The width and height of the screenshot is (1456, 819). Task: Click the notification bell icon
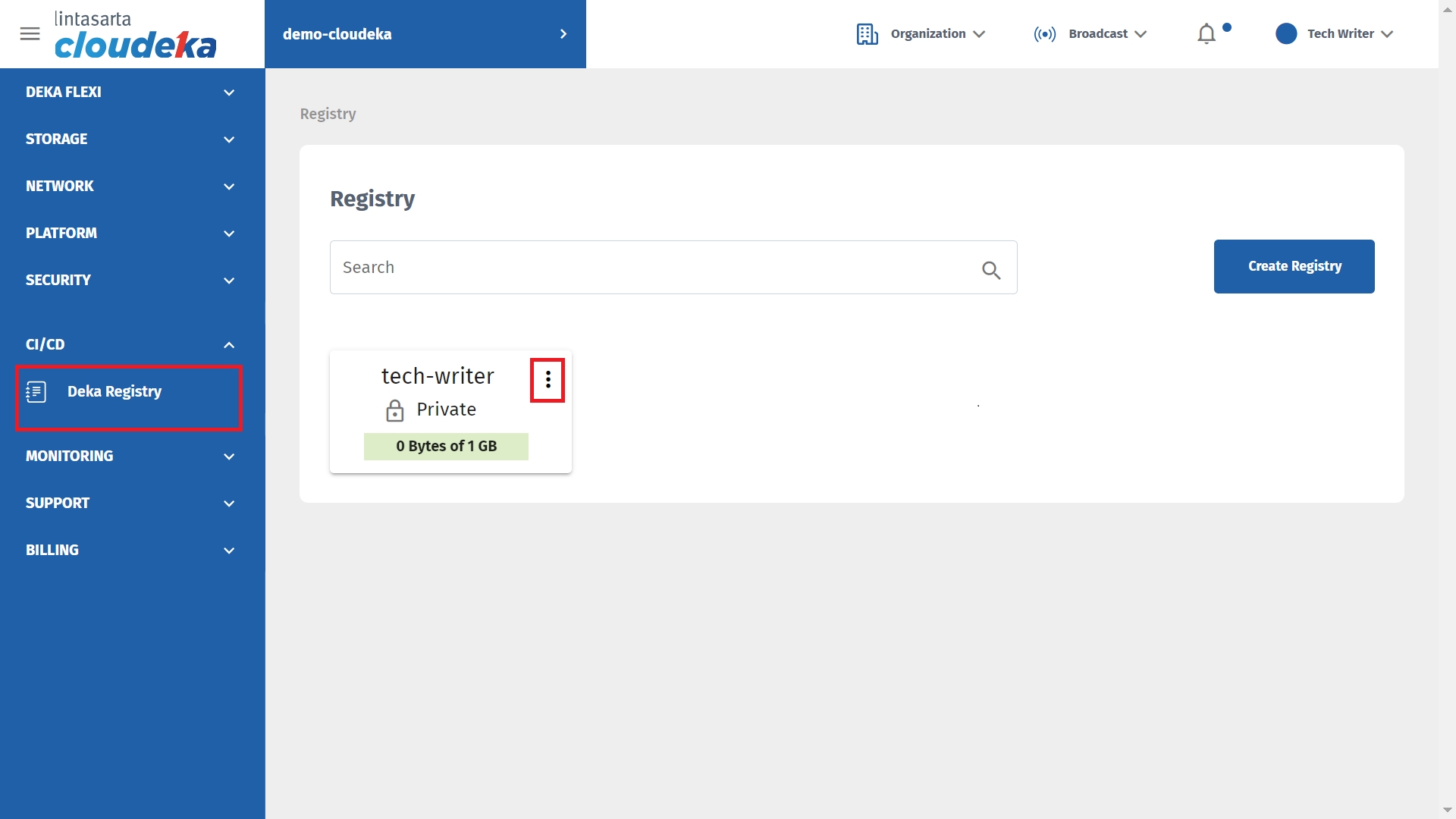(1207, 34)
